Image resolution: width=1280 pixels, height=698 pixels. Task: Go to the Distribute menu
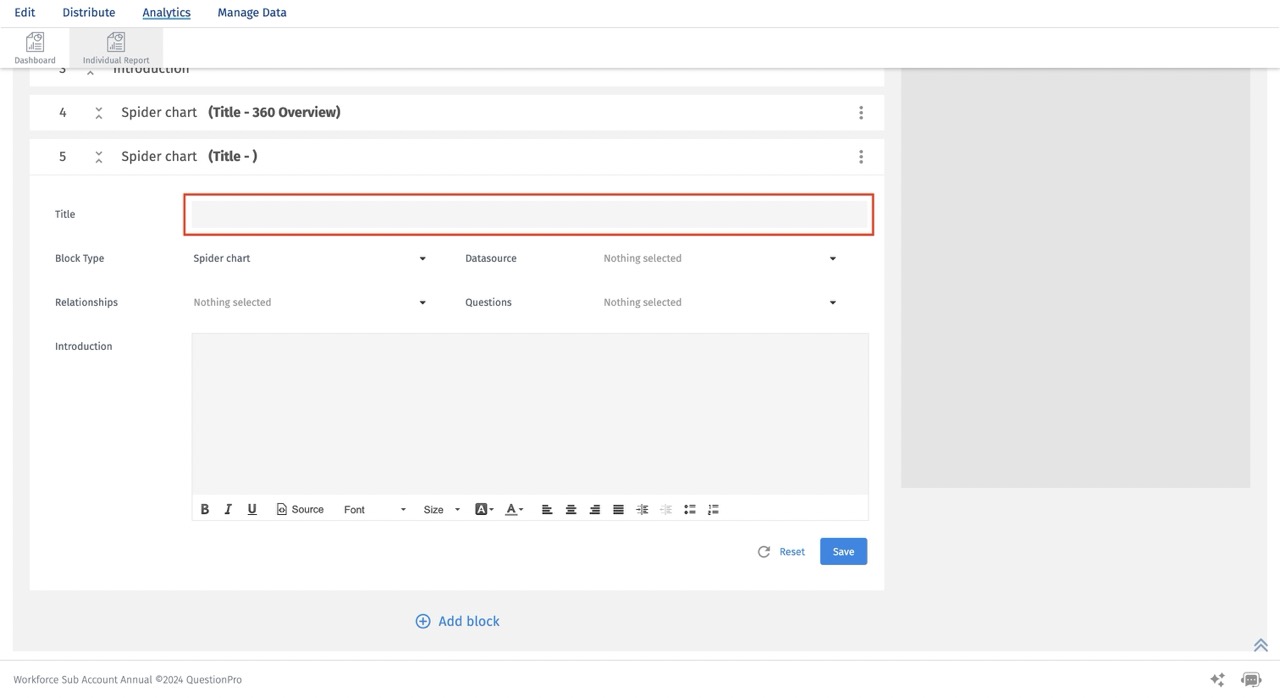(x=89, y=13)
